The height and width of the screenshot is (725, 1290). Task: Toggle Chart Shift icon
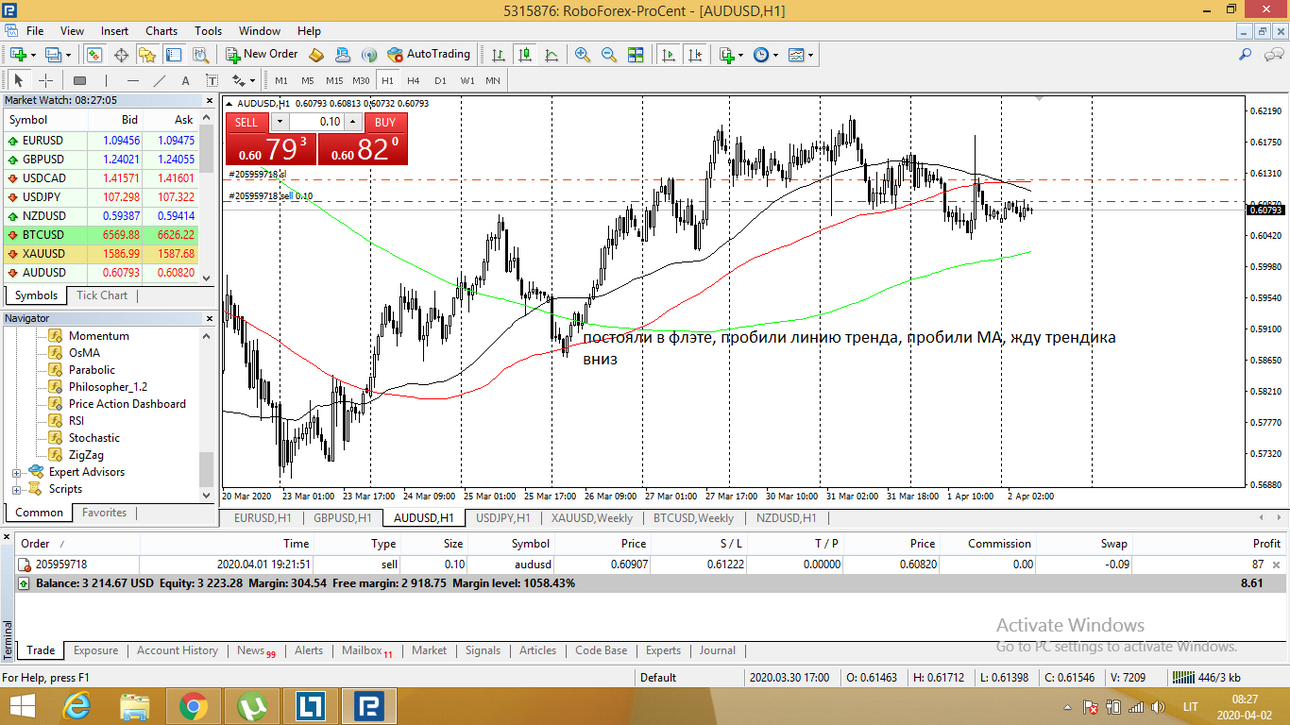pyautogui.click(x=694, y=54)
